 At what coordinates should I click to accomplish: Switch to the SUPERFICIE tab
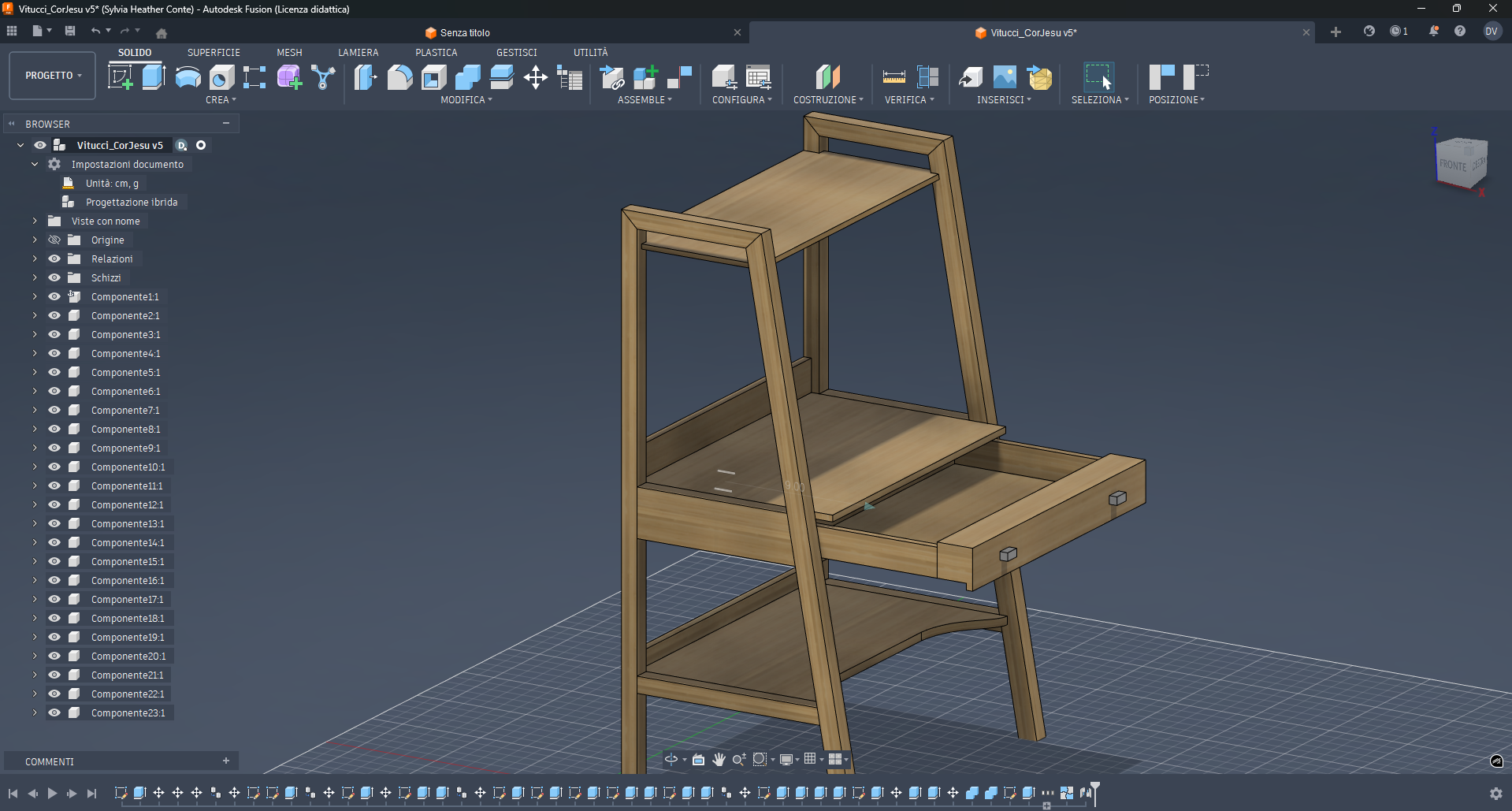[214, 53]
